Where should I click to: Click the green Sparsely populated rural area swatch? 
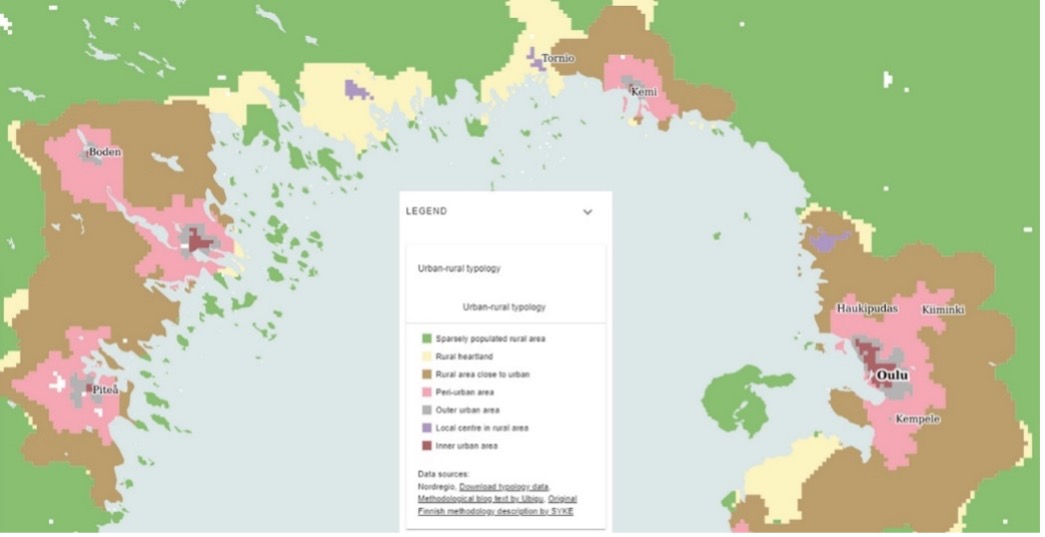427,339
